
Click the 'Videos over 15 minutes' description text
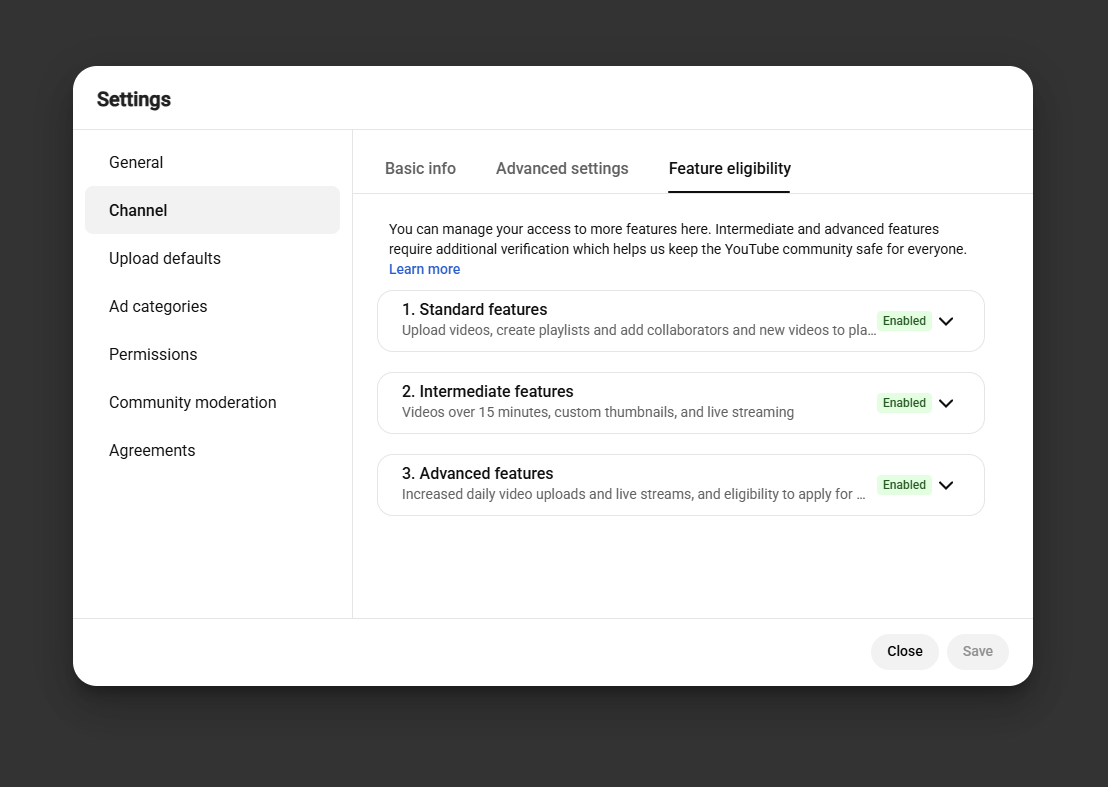[598, 413]
